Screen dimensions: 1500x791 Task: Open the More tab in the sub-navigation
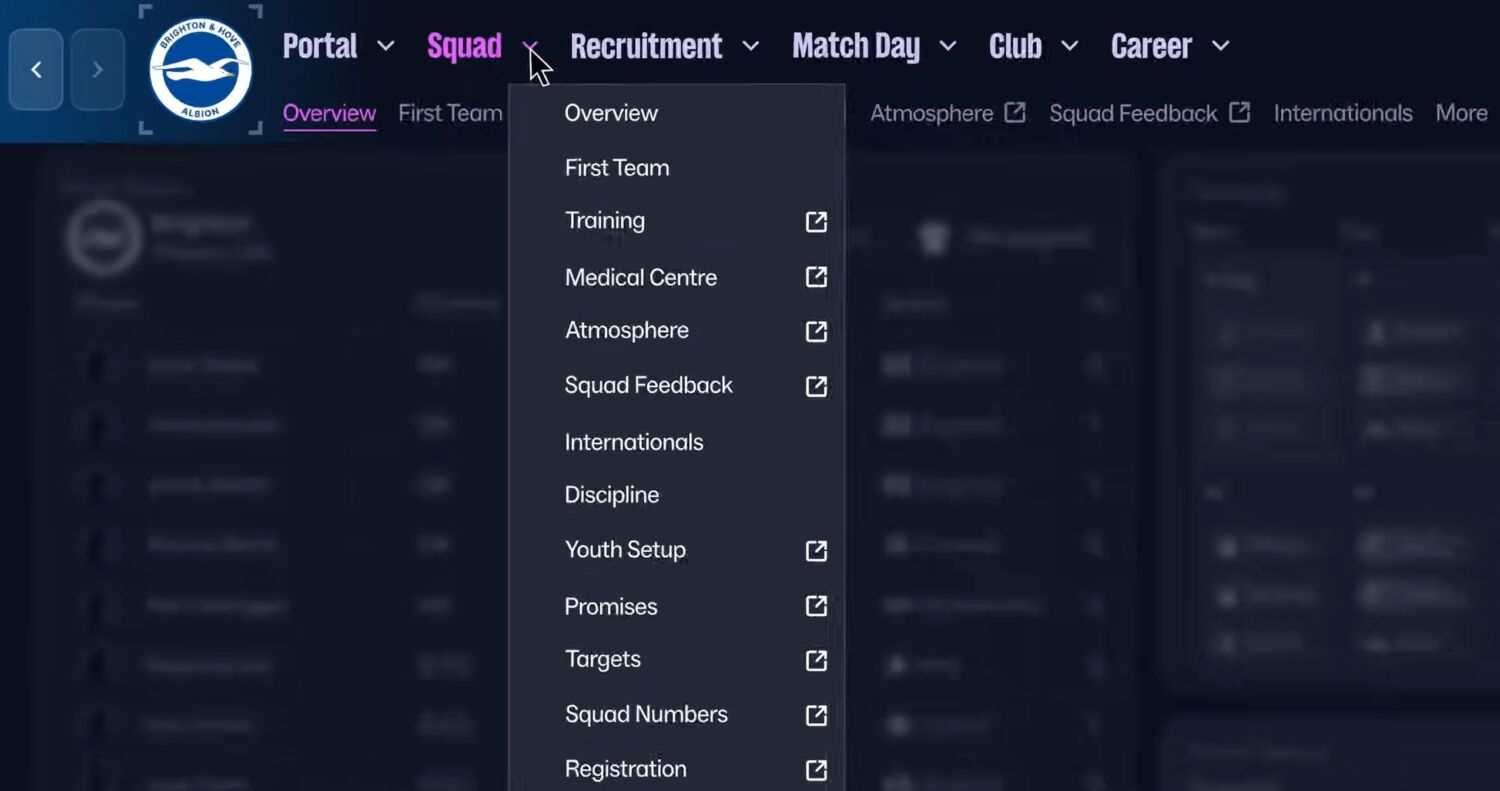coord(1461,114)
